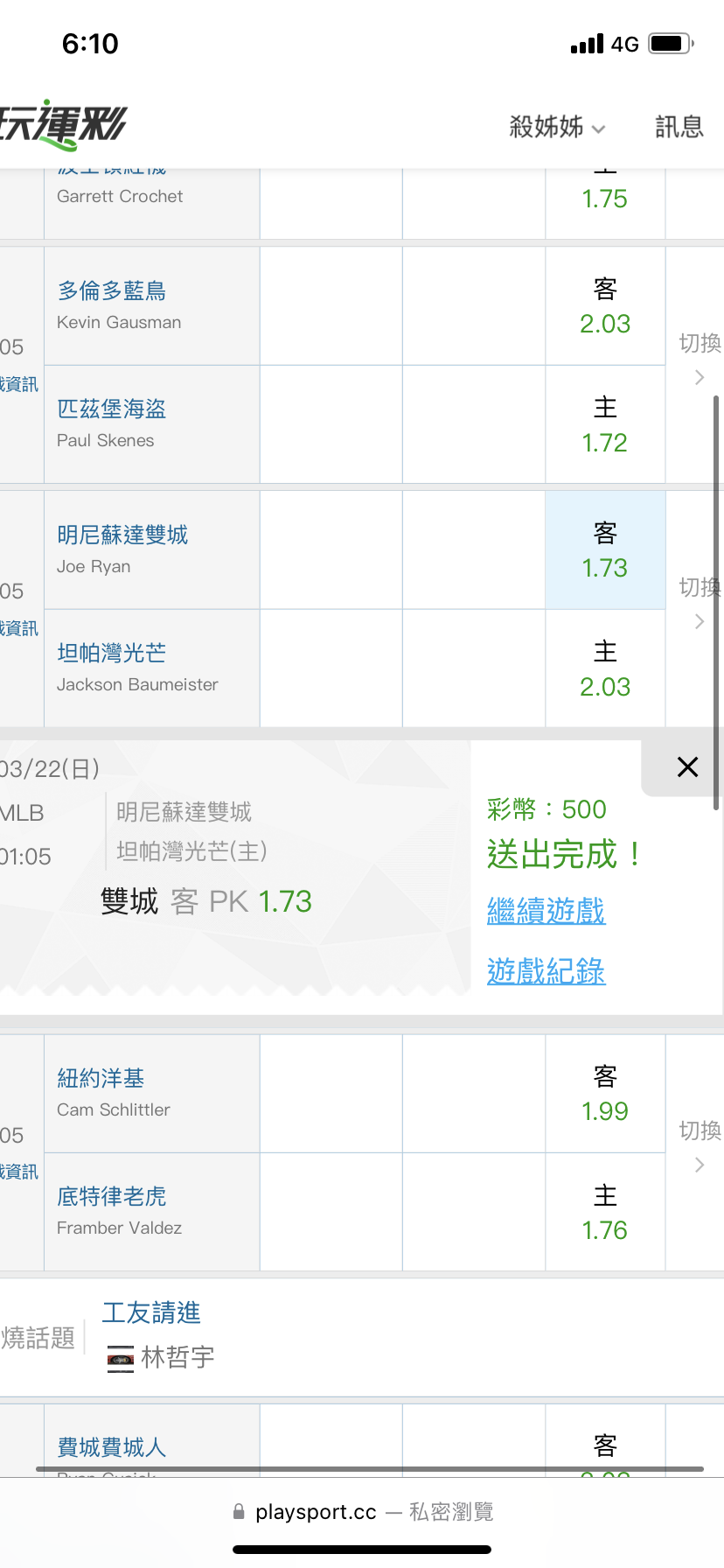Tap the playsport.cc address bar
This screenshot has width=724, height=1568.
[x=362, y=1512]
